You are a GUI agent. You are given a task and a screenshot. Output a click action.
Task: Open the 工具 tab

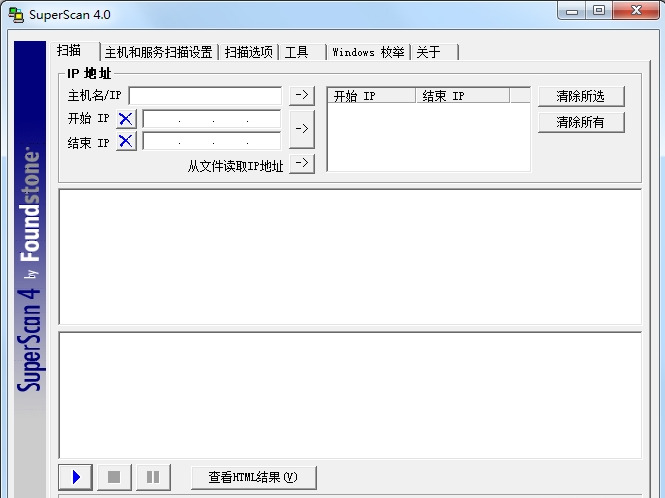coord(302,52)
